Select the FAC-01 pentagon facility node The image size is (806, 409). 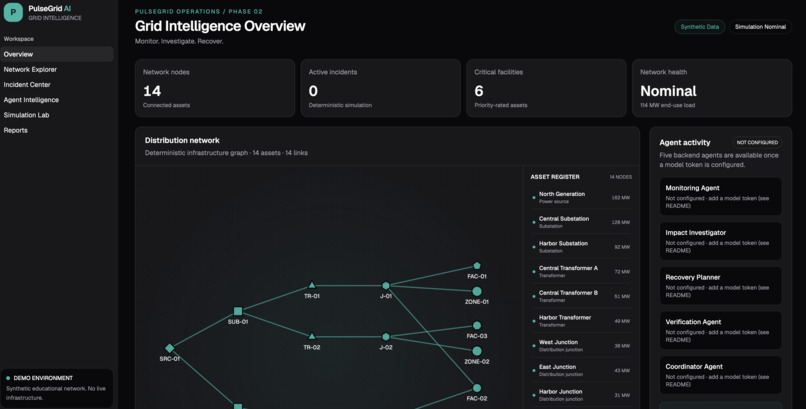(x=477, y=266)
